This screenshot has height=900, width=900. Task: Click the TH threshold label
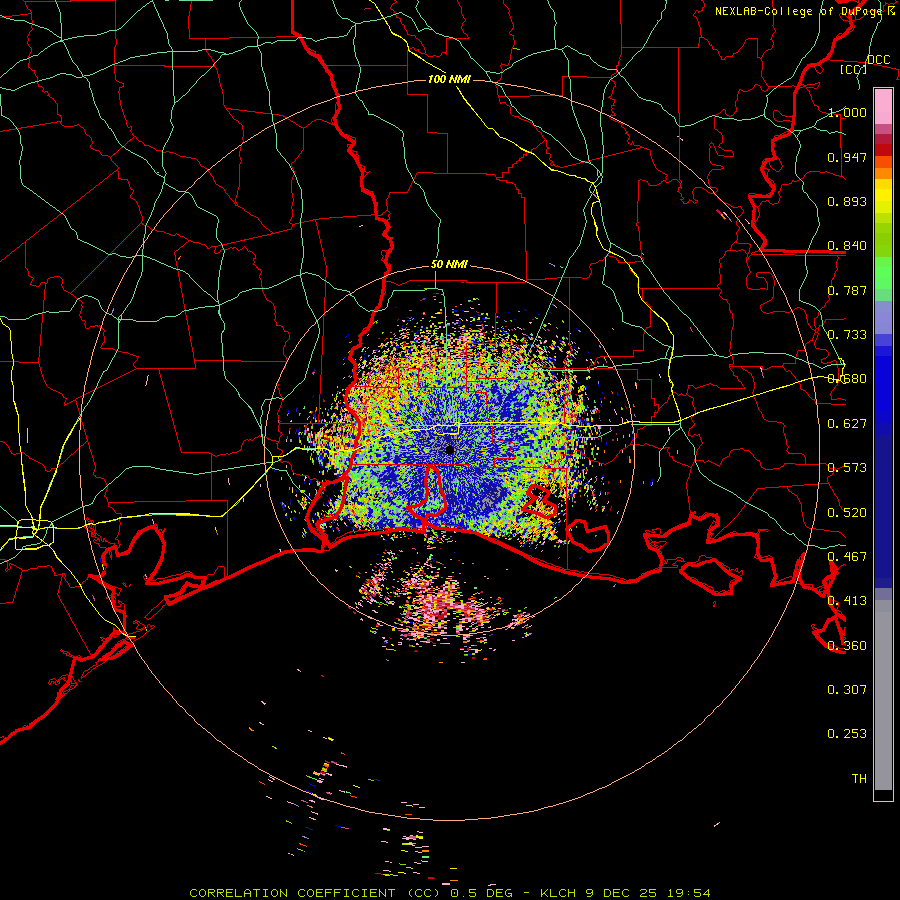(859, 779)
